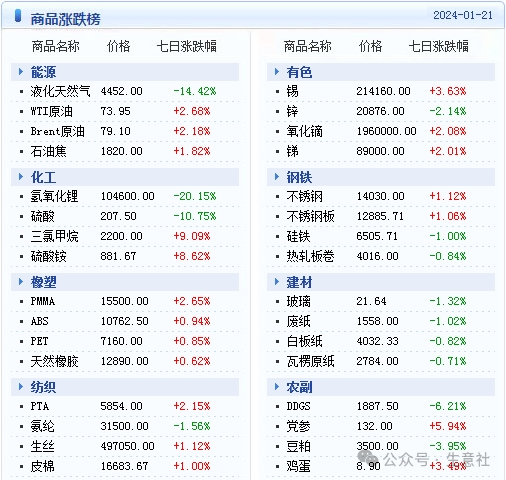Click the -14.42% change value
This screenshot has height=480, width=506.
click(x=195, y=91)
